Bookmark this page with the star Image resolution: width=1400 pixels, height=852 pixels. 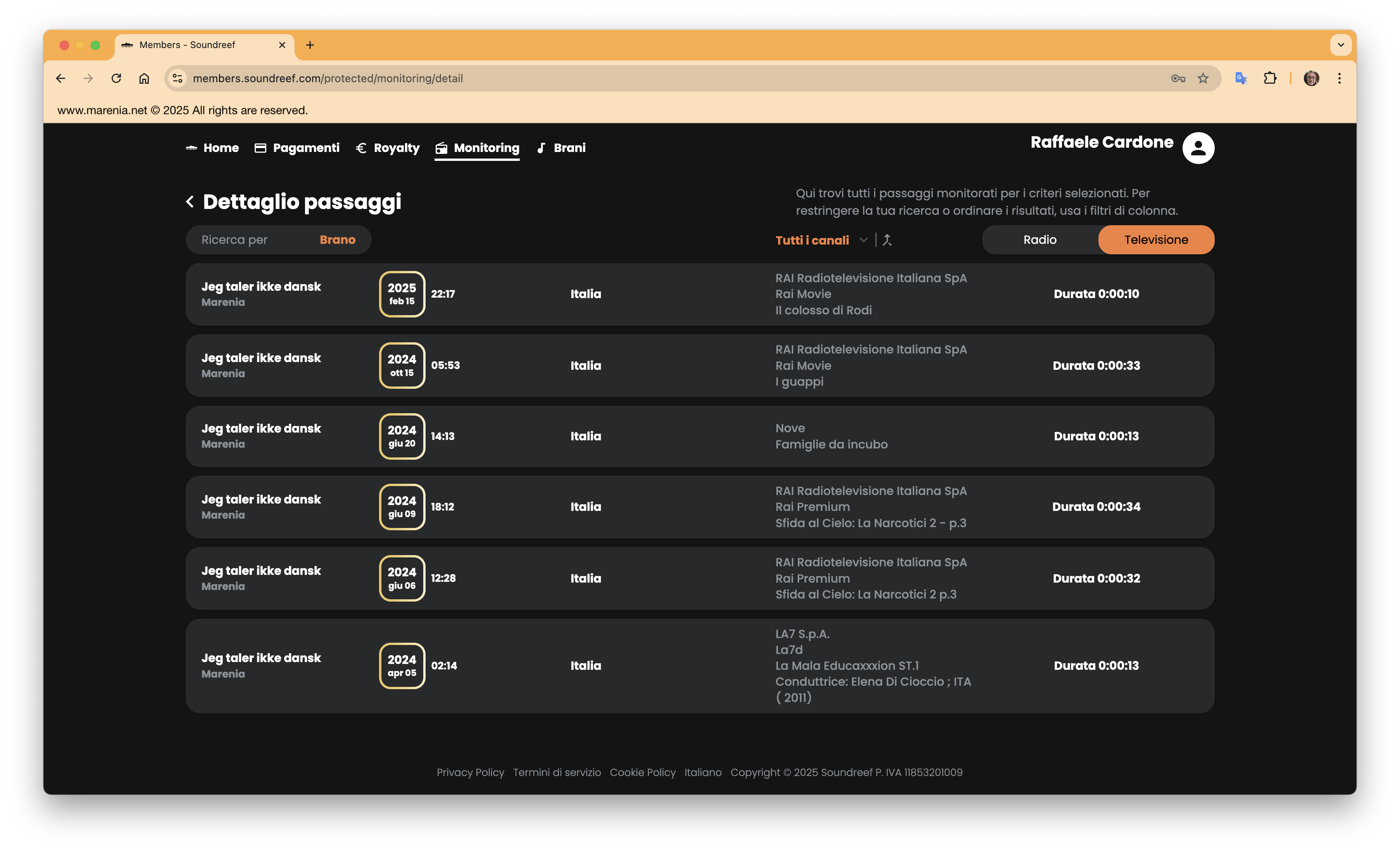tap(1203, 78)
